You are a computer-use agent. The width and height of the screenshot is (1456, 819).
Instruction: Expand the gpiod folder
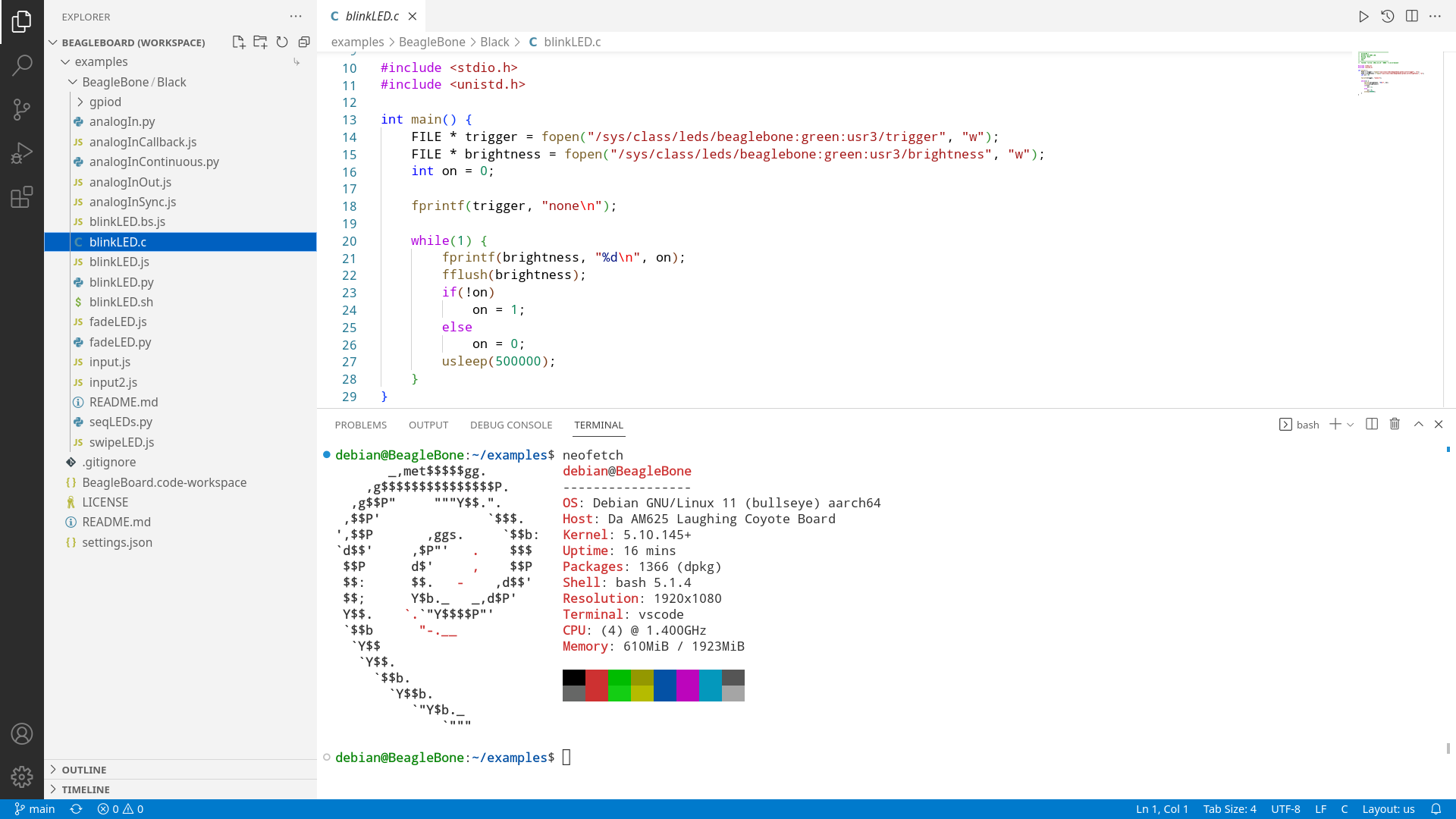tap(105, 102)
